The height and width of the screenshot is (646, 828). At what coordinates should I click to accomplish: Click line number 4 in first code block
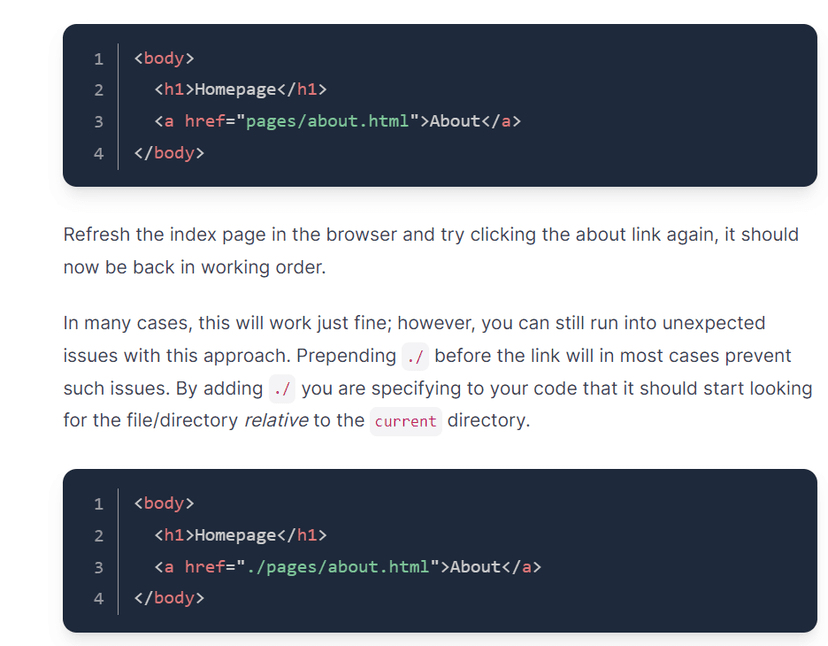point(98,154)
